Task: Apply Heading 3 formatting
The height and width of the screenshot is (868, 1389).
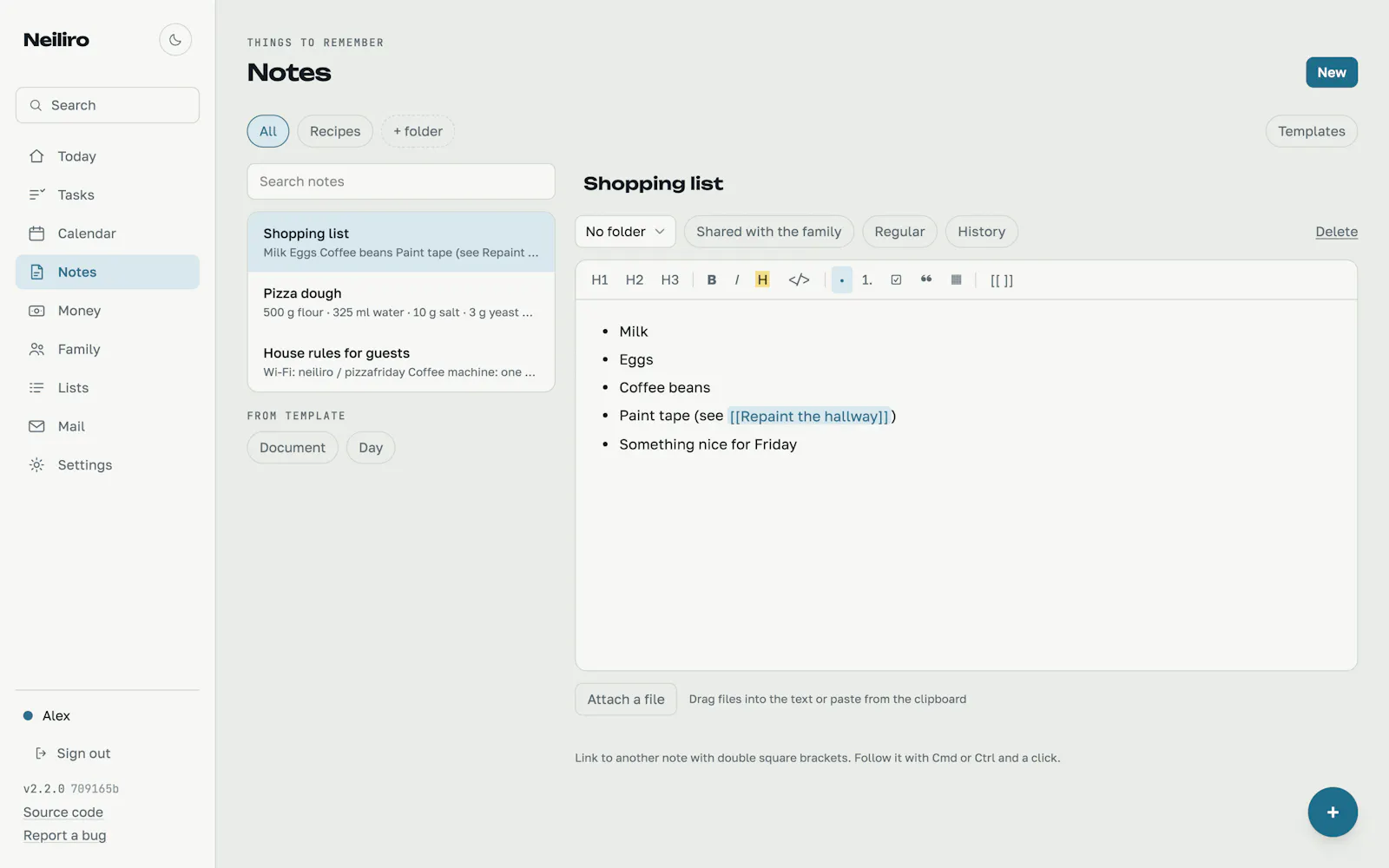Action: [670, 279]
